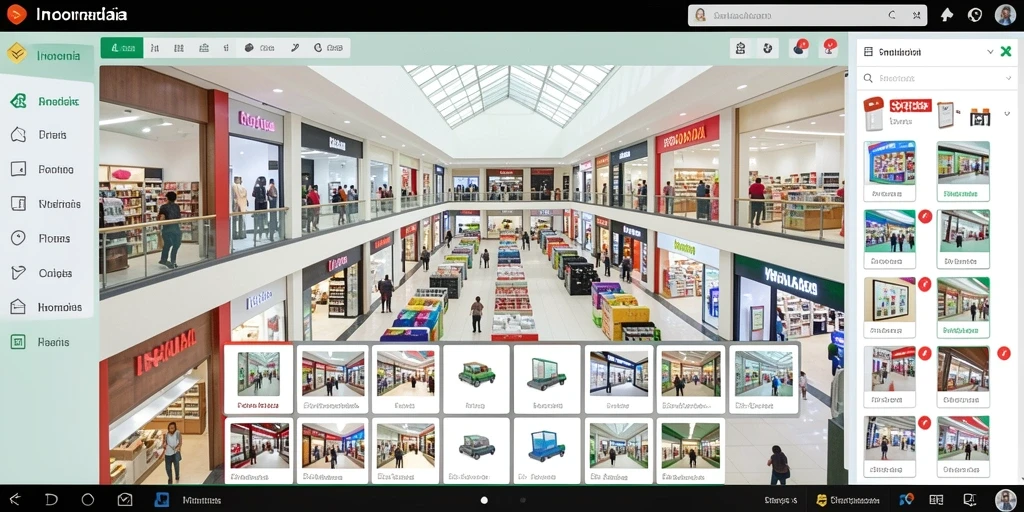Click the globe icon above the mall view
This screenshot has height=512, width=1024.
point(768,48)
